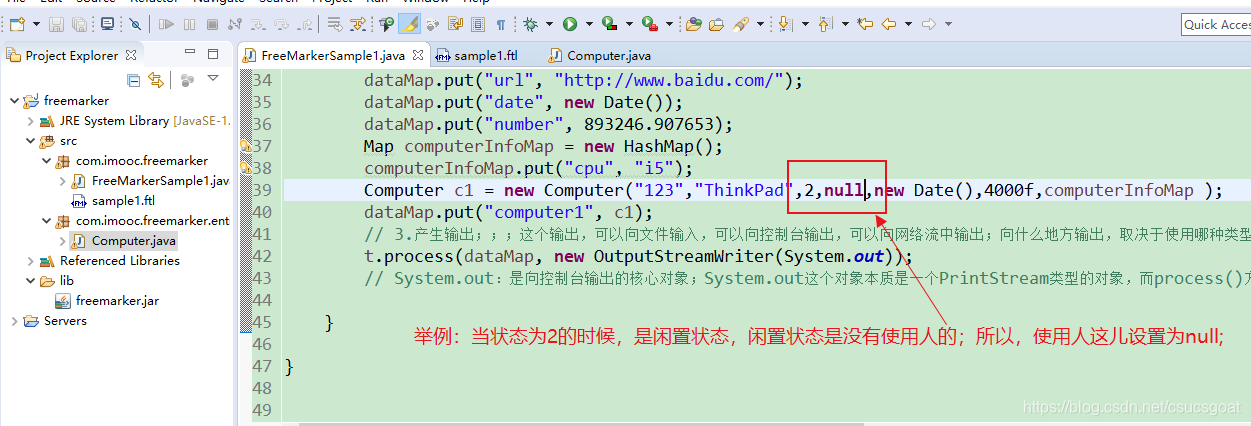Open the Back history dropdown arrow
Viewport: 1251px width, 426px height.
pos(908,24)
